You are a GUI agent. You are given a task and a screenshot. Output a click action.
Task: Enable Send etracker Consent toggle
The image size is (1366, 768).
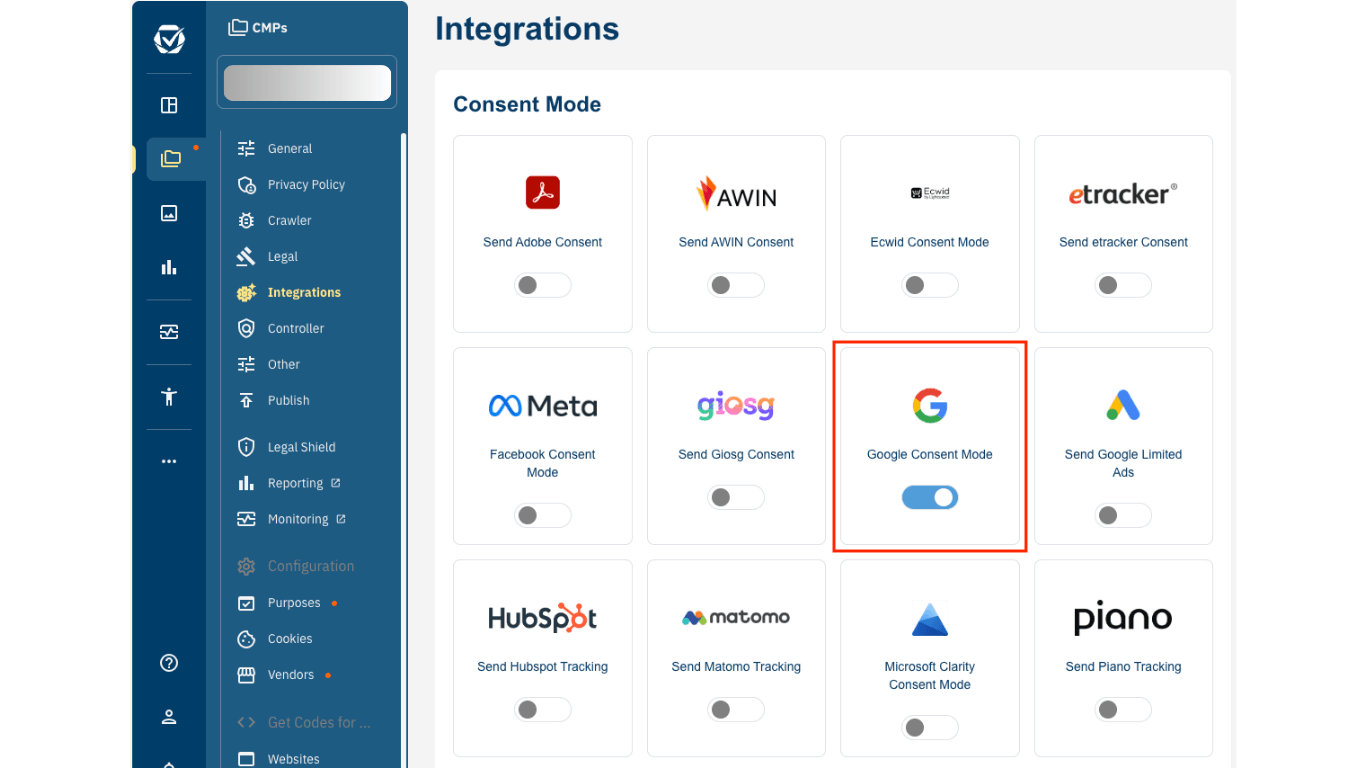(1123, 285)
